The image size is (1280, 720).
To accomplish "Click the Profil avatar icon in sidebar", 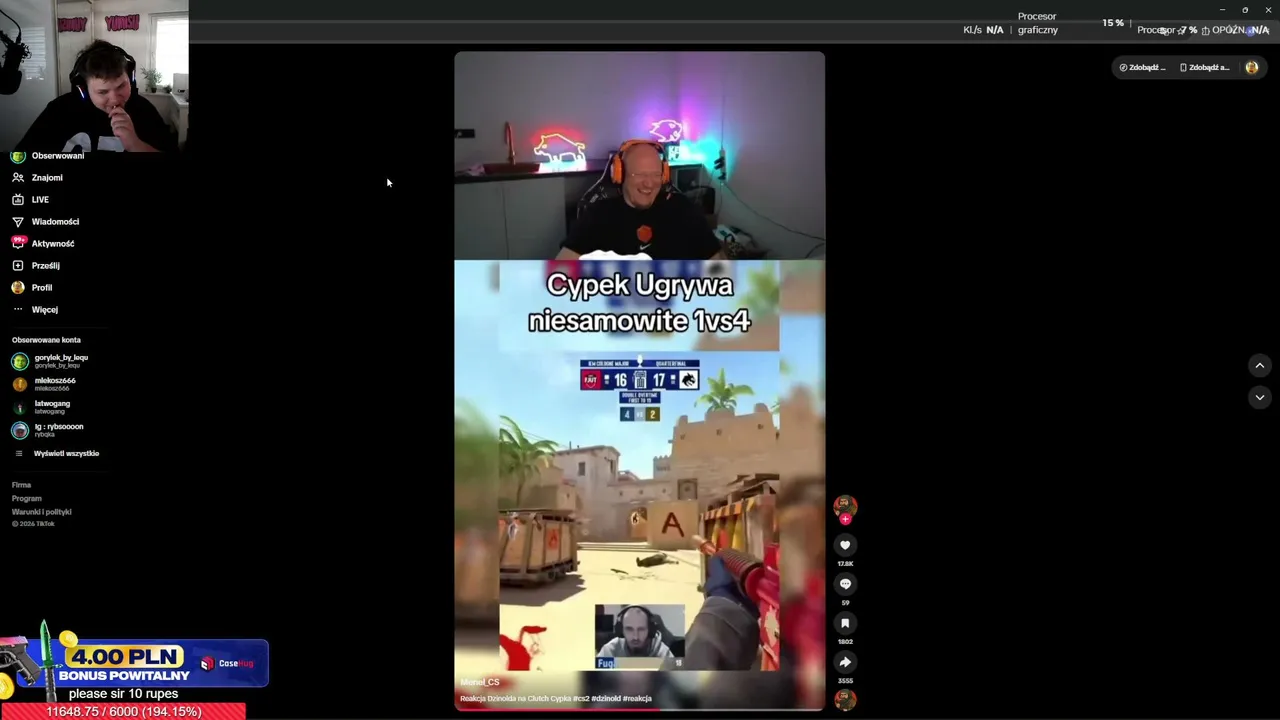I will pyautogui.click(x=18, y=288).
